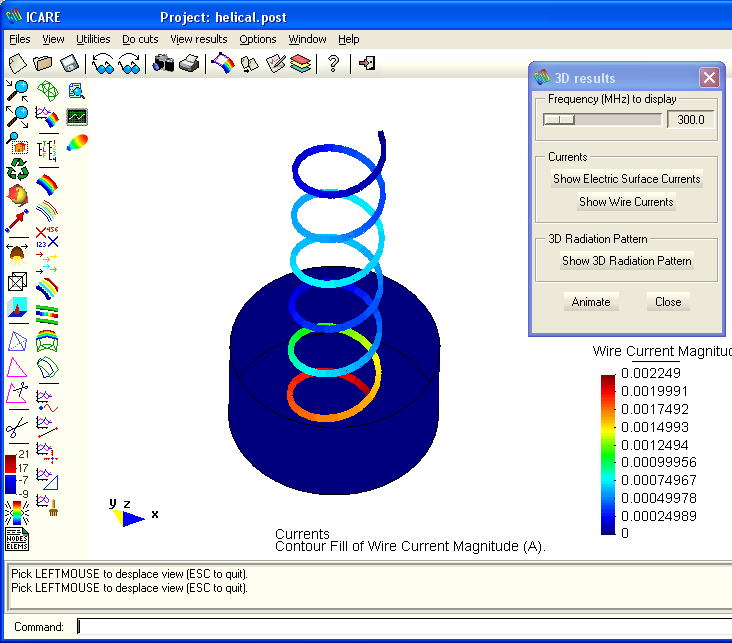This screenshot has width=732, height=643.
Task: Open the View results menu
Action: 199,39
